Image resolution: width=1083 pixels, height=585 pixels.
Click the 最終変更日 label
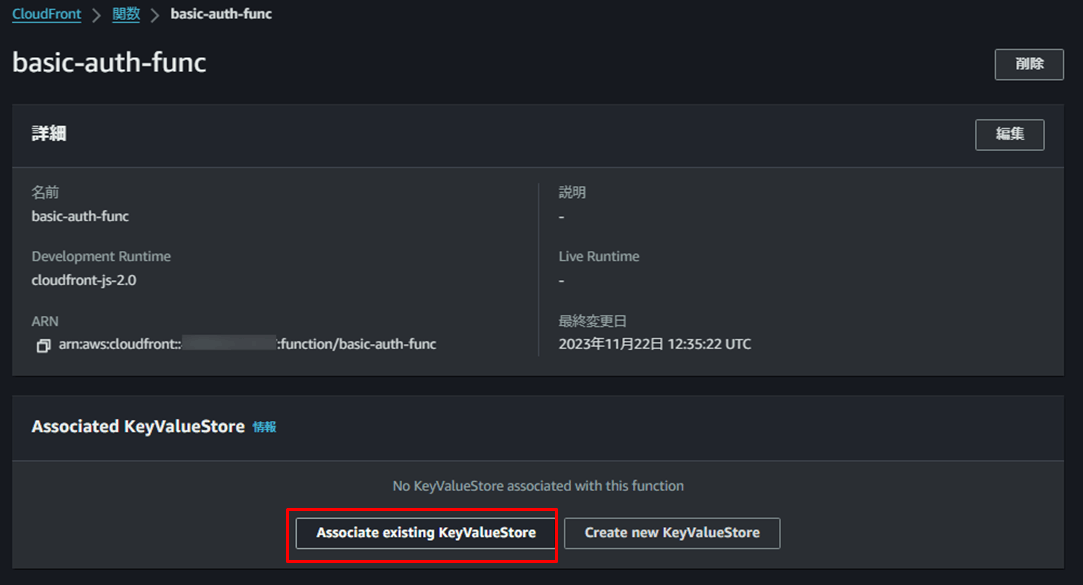pyautogui.click(x=592, y=321)
